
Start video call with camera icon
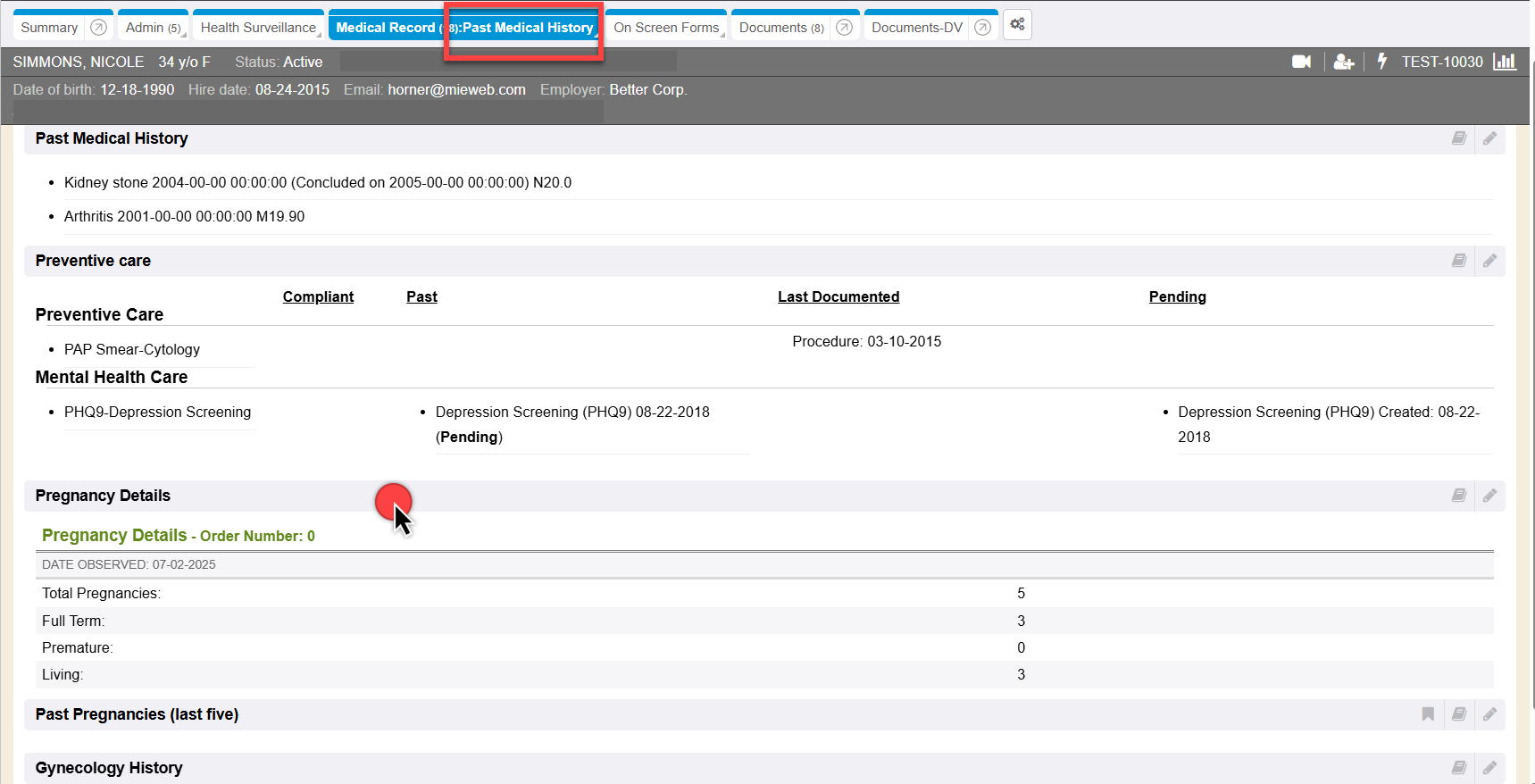click(1301, 62)
